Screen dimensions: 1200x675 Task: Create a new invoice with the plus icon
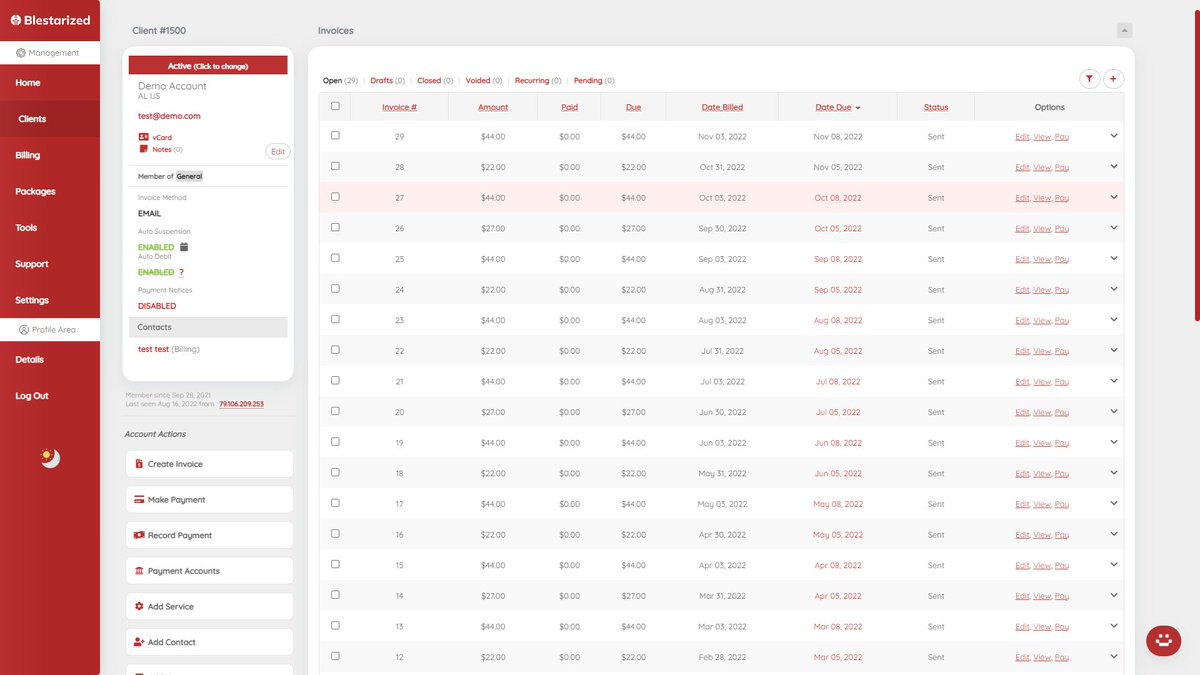1113,78
